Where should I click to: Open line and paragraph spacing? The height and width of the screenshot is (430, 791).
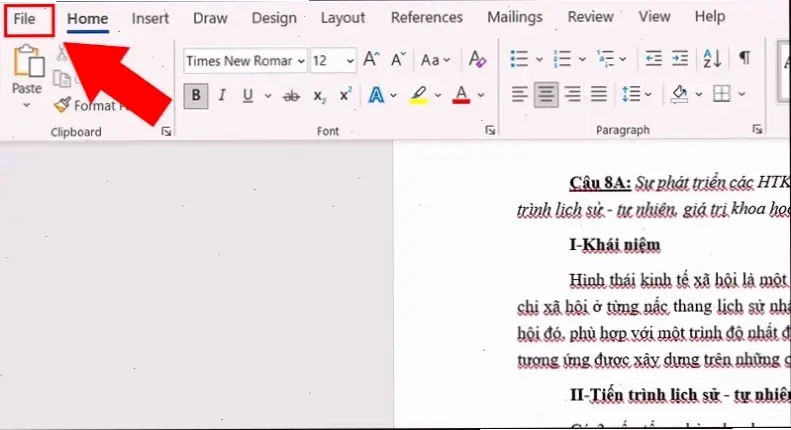pyautogui.click(x=631, y=94)
